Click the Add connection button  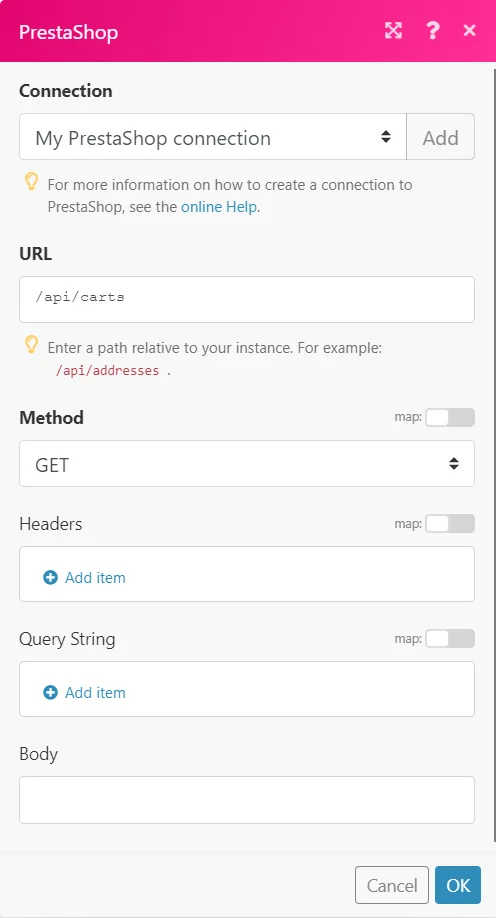(x=440, y=136)
